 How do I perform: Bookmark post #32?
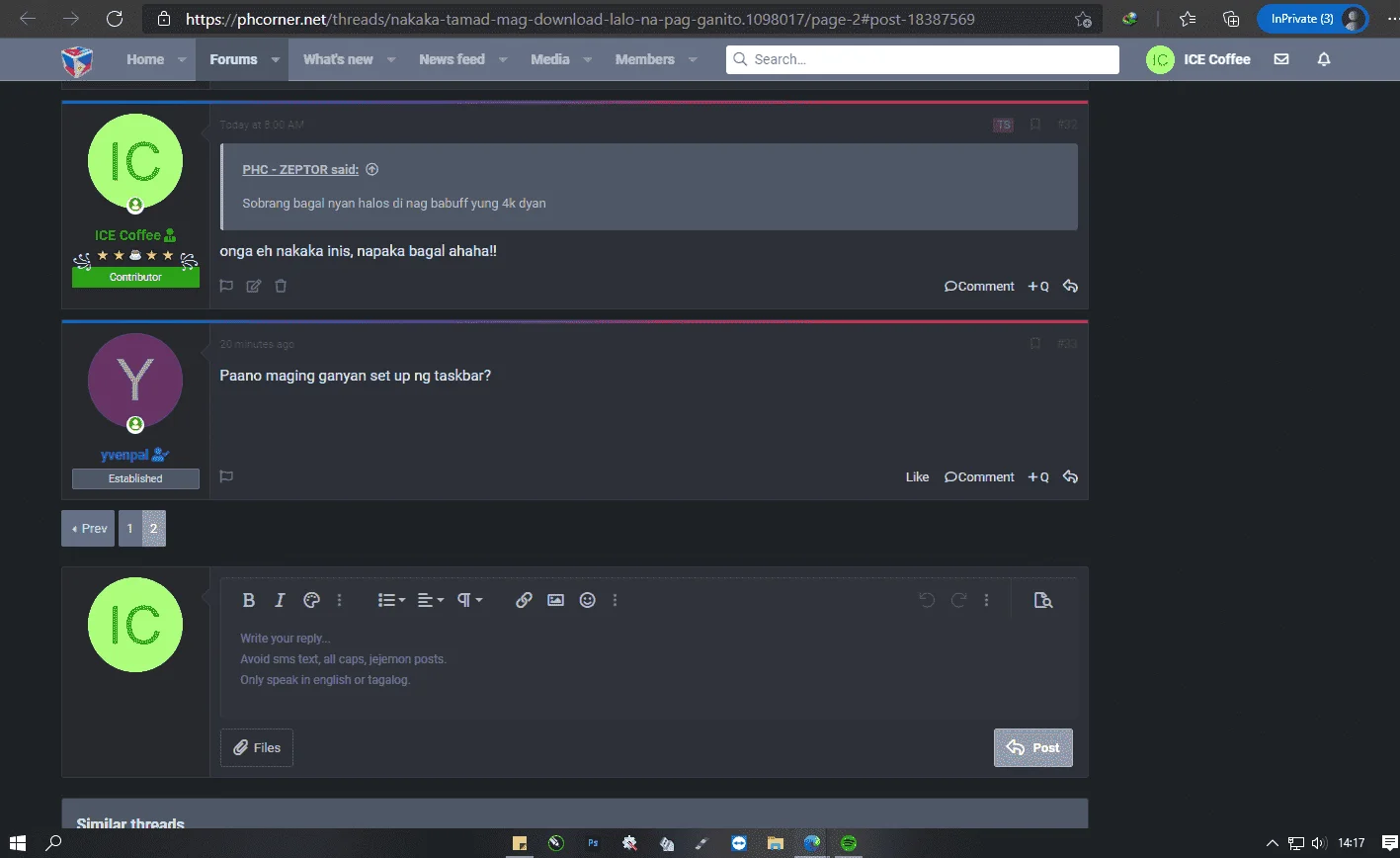point(1035,125)
